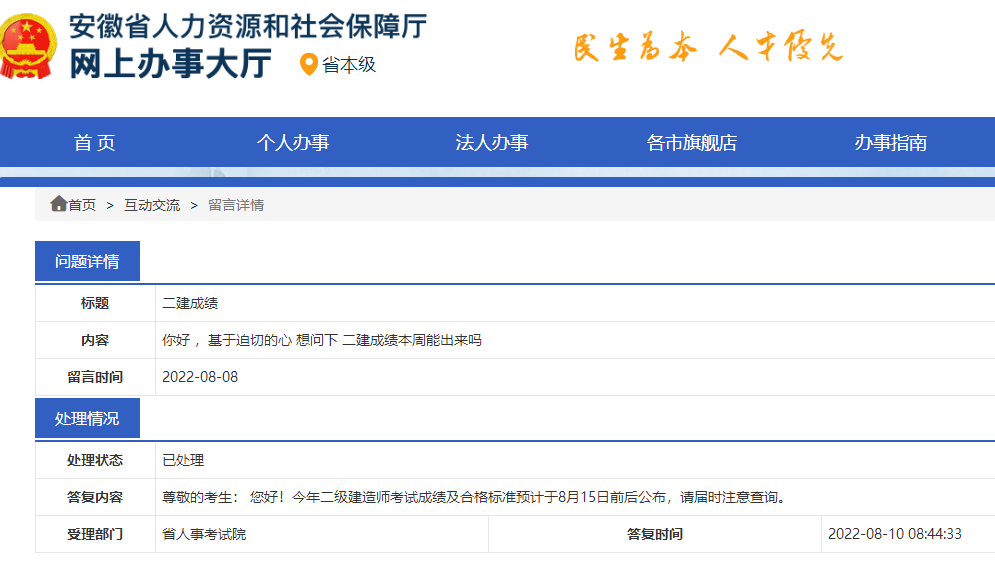Select the 处理情况 section tab
The image size is (995, 562).
coord(87,419)
